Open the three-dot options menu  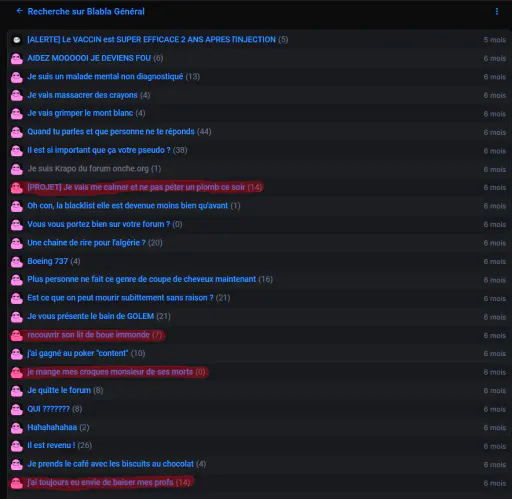click(497, 12)
